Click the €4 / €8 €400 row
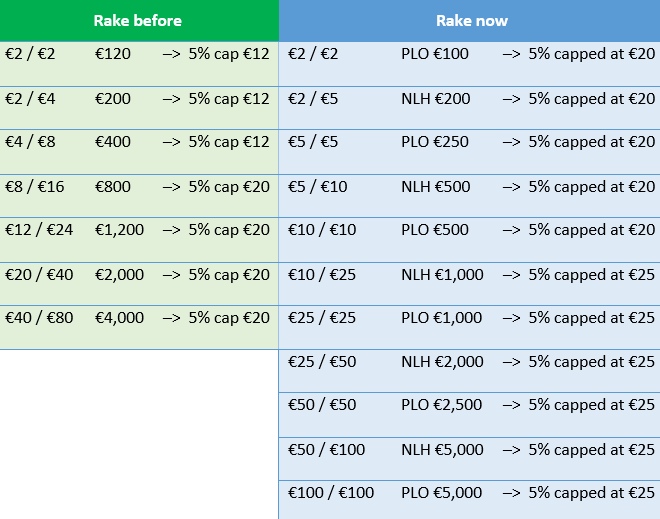The height and width of the screenshot is (519, 660). click(138, 142)
